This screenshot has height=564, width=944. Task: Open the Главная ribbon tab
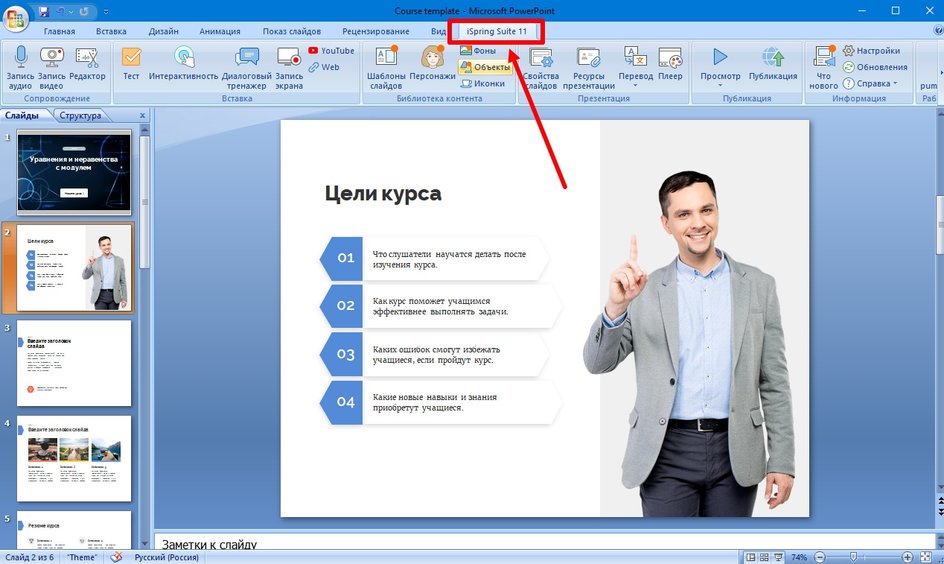click(x=59, y=31)
